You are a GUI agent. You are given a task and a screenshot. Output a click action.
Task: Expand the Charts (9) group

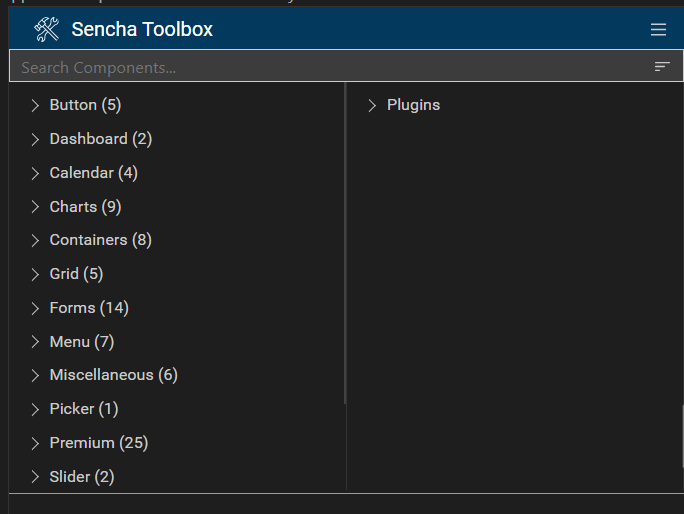click(36, 207)
